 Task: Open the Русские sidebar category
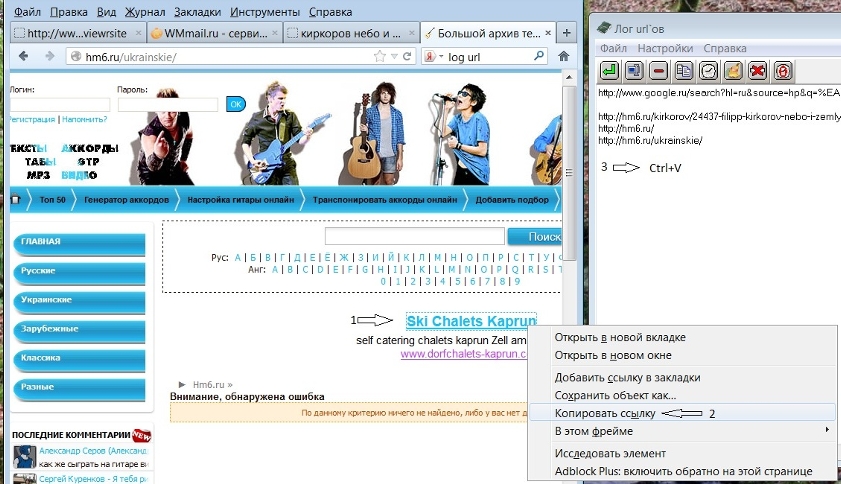tap(79, 273)
